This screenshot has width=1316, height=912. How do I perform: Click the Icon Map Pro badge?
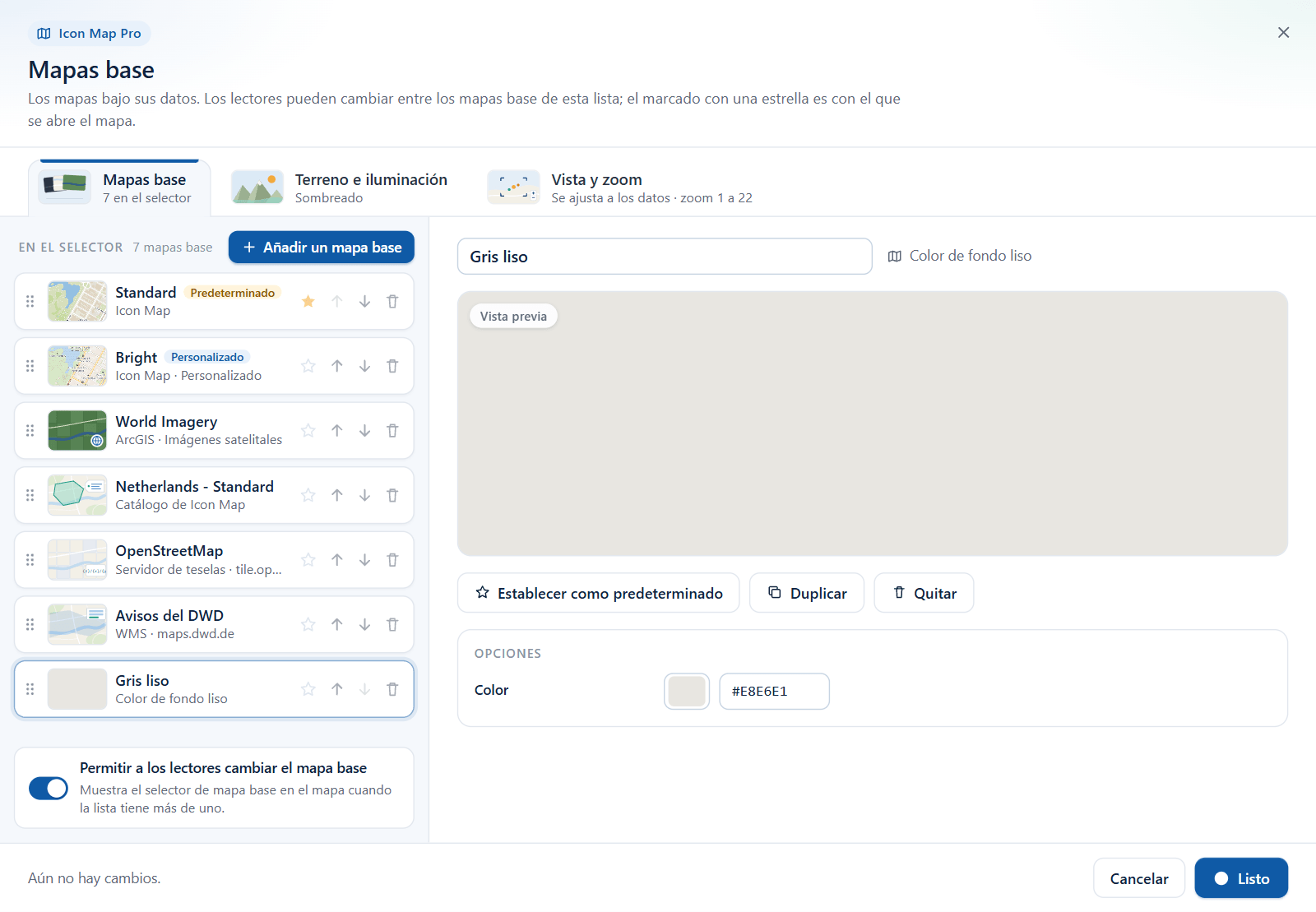pyautogui.click(x=90, y=34)
